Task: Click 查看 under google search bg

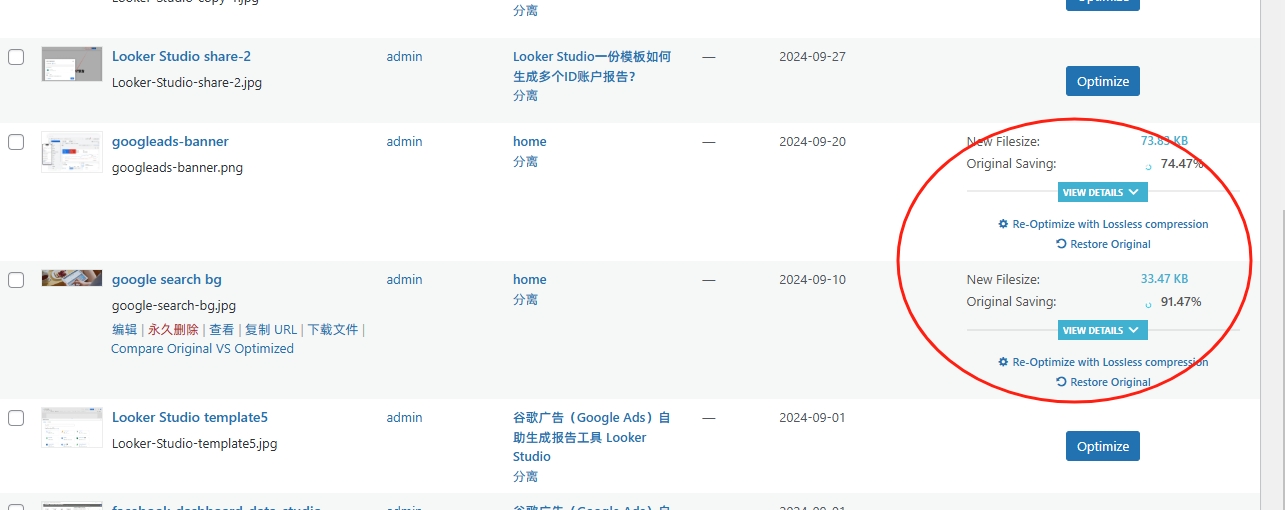Action: pos(222,330)
